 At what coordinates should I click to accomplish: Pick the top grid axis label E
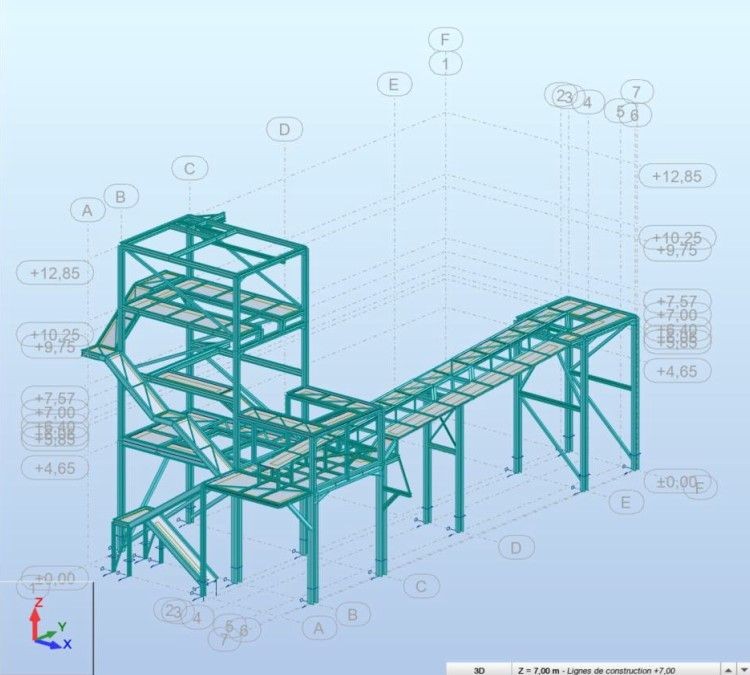click(394, 85)
